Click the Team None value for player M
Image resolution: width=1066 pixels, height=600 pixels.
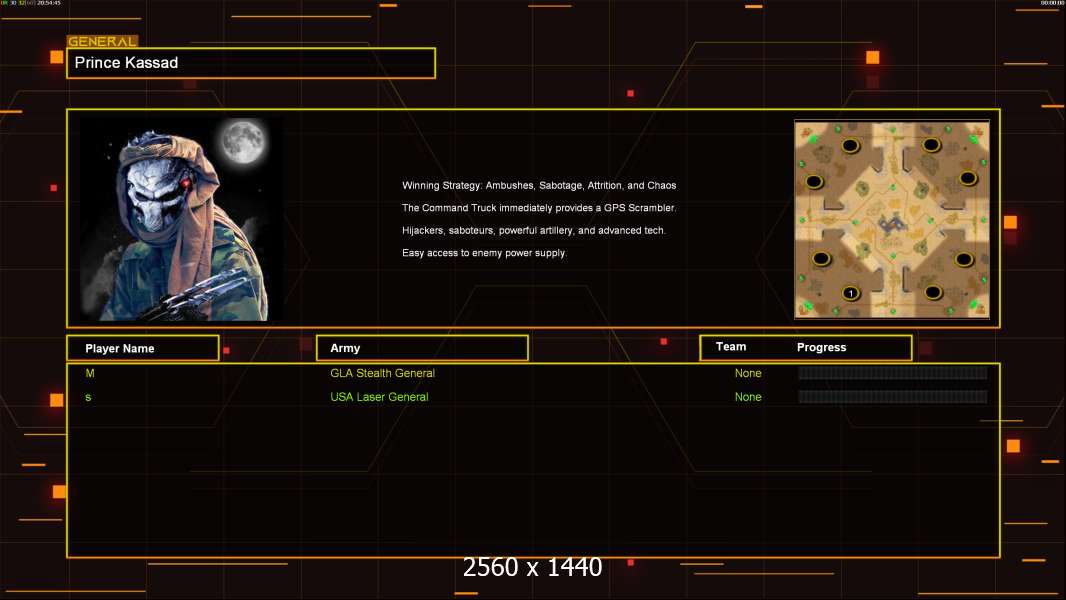tap(748, 373)
